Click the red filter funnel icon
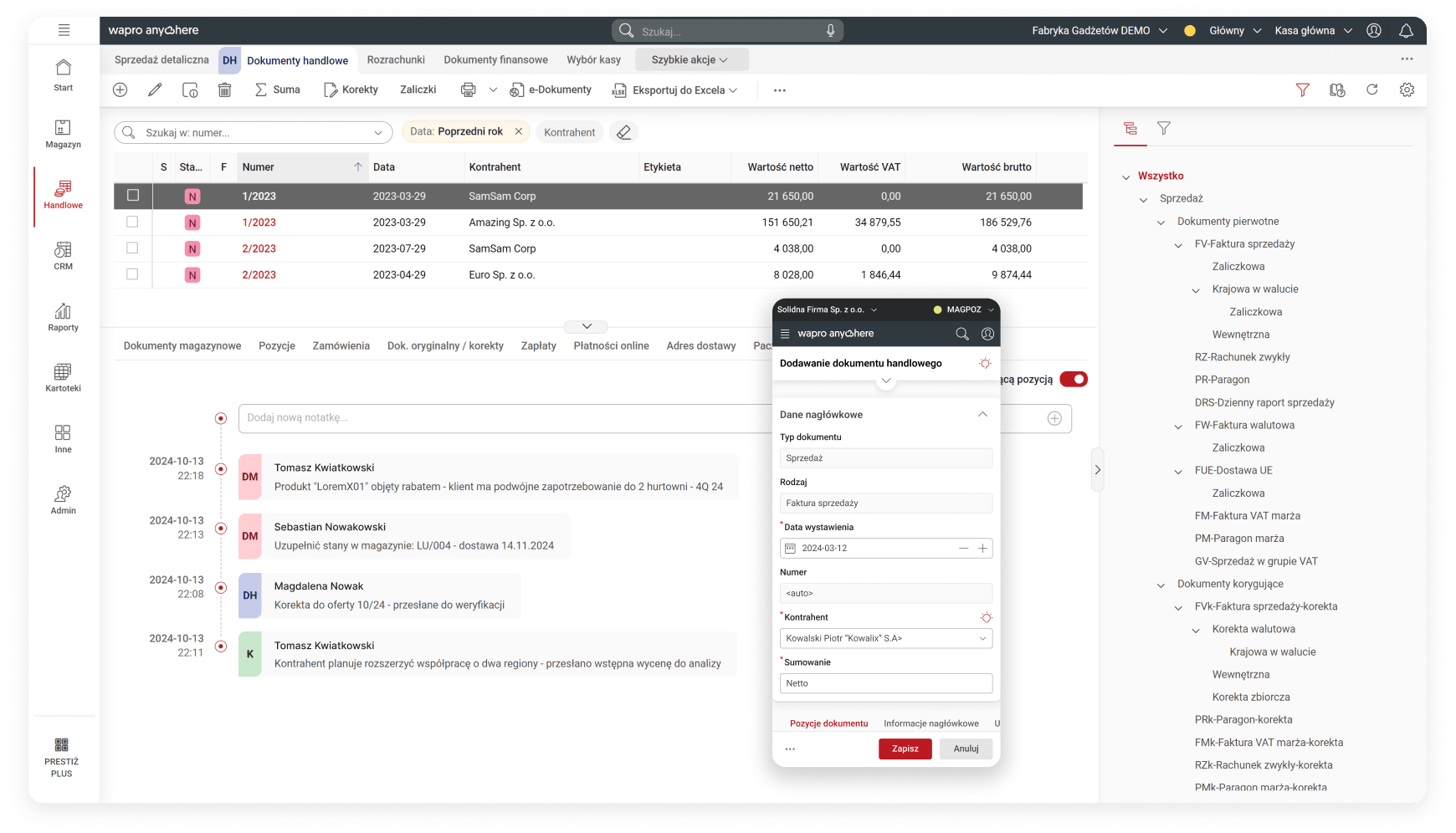Viewport: 1456px width, 833px height. [1302, 89]
